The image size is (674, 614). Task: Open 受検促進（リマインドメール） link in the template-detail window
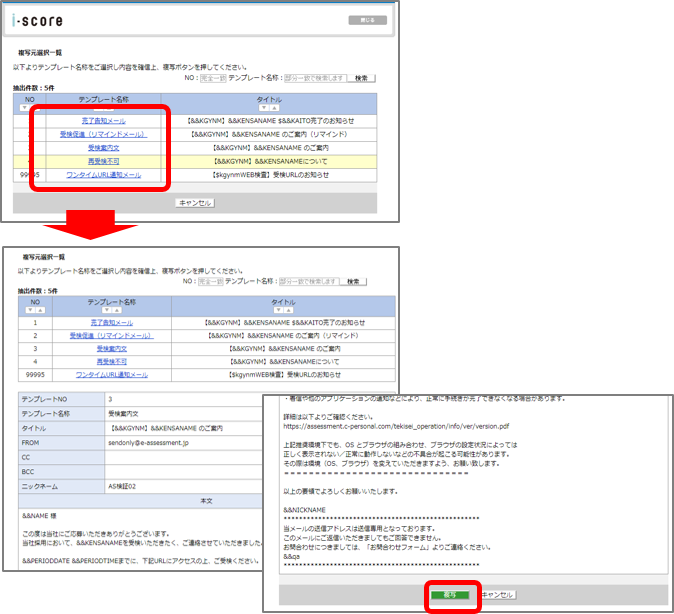(112, 335)
